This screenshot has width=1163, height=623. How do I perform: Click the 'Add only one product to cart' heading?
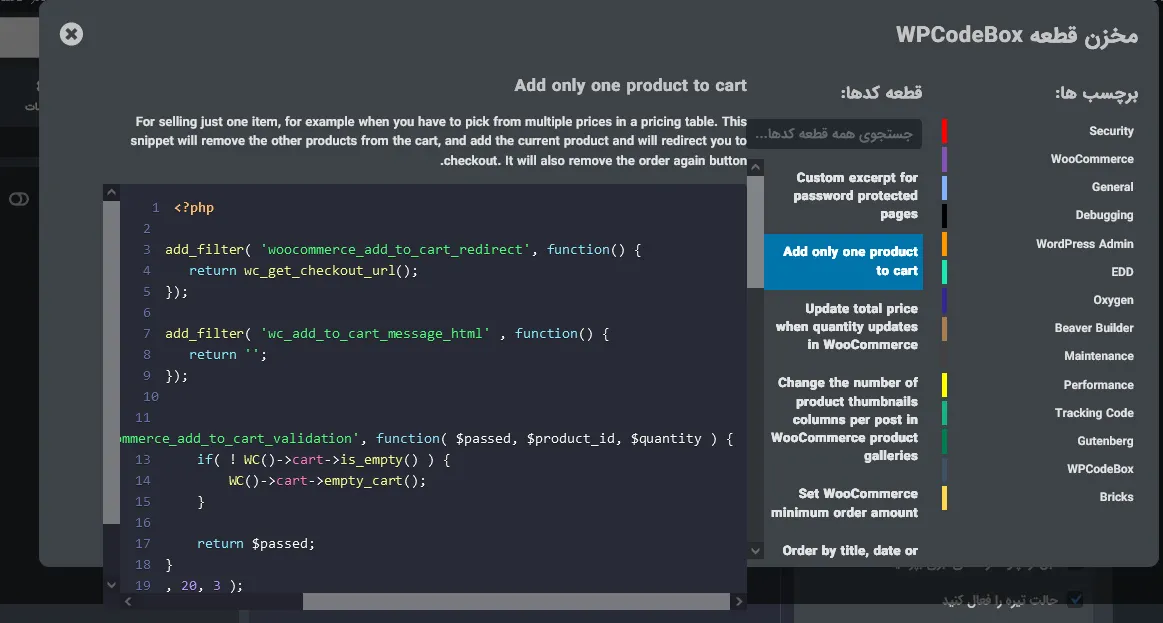pos(630,85)
